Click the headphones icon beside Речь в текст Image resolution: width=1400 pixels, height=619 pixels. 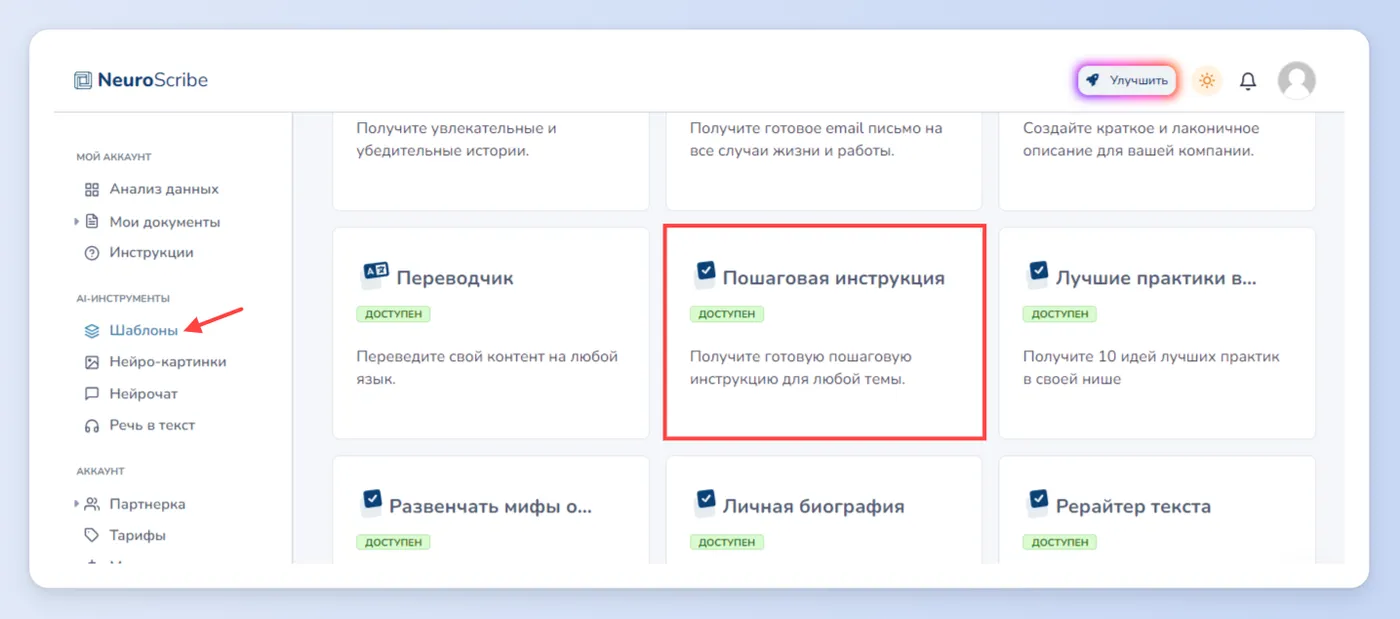[x=92, y=425]
